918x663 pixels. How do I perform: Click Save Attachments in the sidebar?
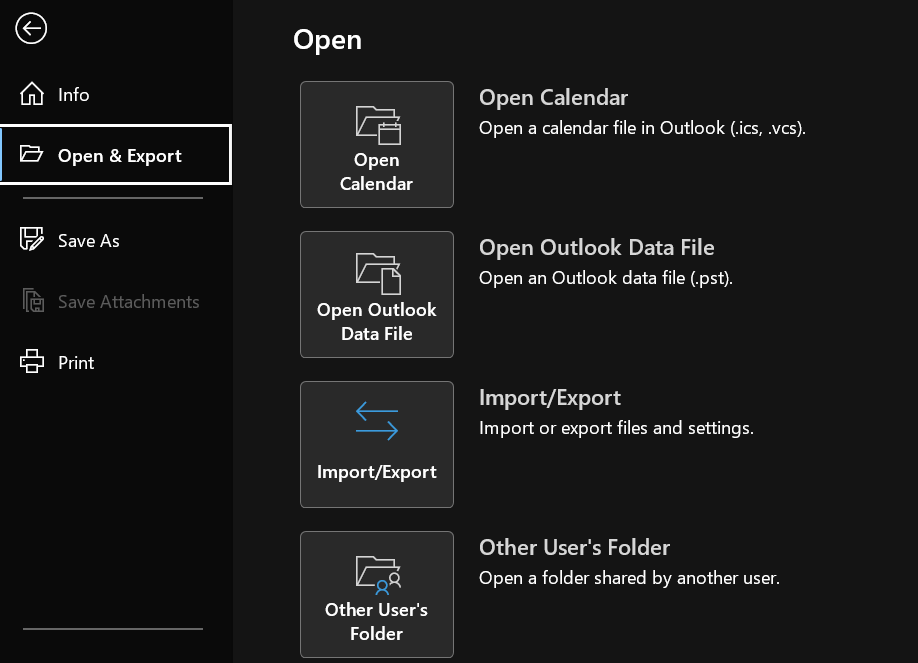(116, 302)
